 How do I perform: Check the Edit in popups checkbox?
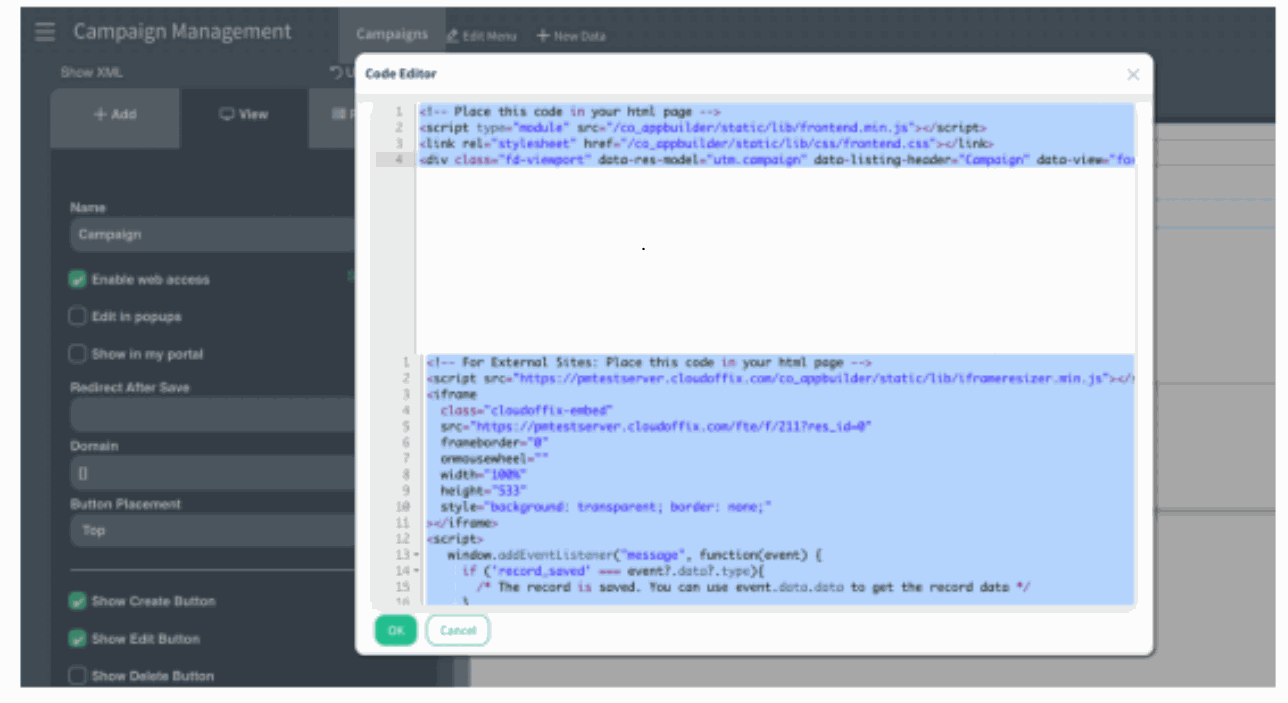tap(77, 317)
